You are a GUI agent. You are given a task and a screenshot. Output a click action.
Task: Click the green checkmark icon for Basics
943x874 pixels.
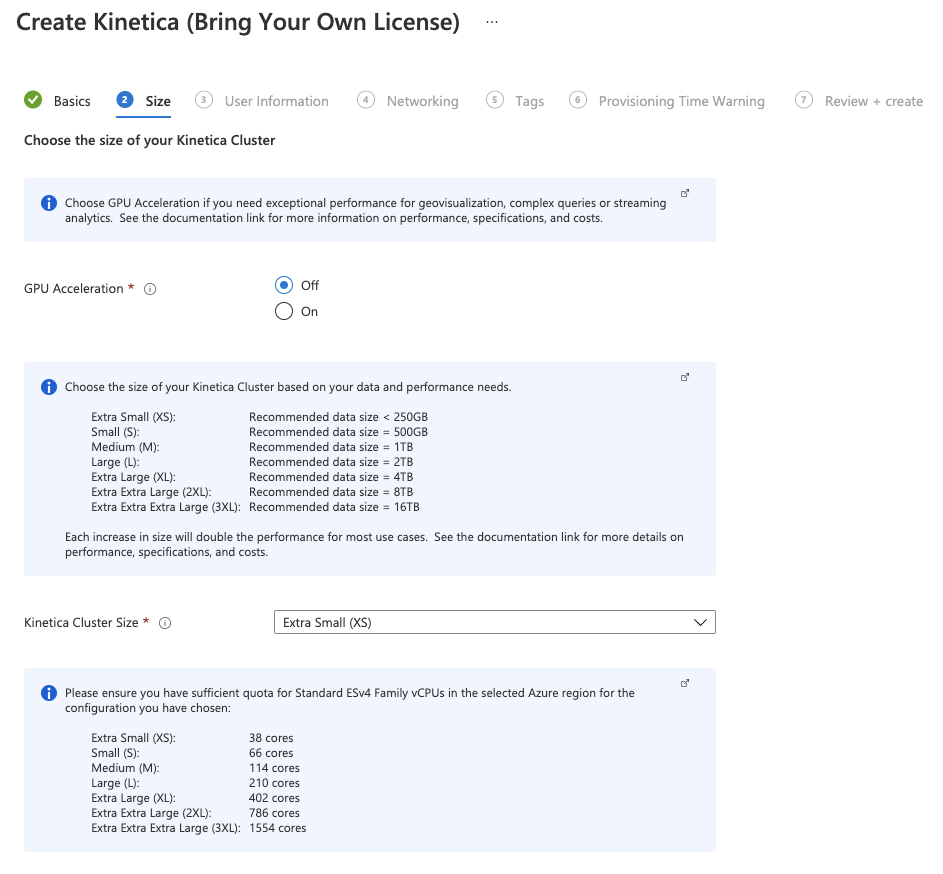pyautogui.click(x=33, y=100)
